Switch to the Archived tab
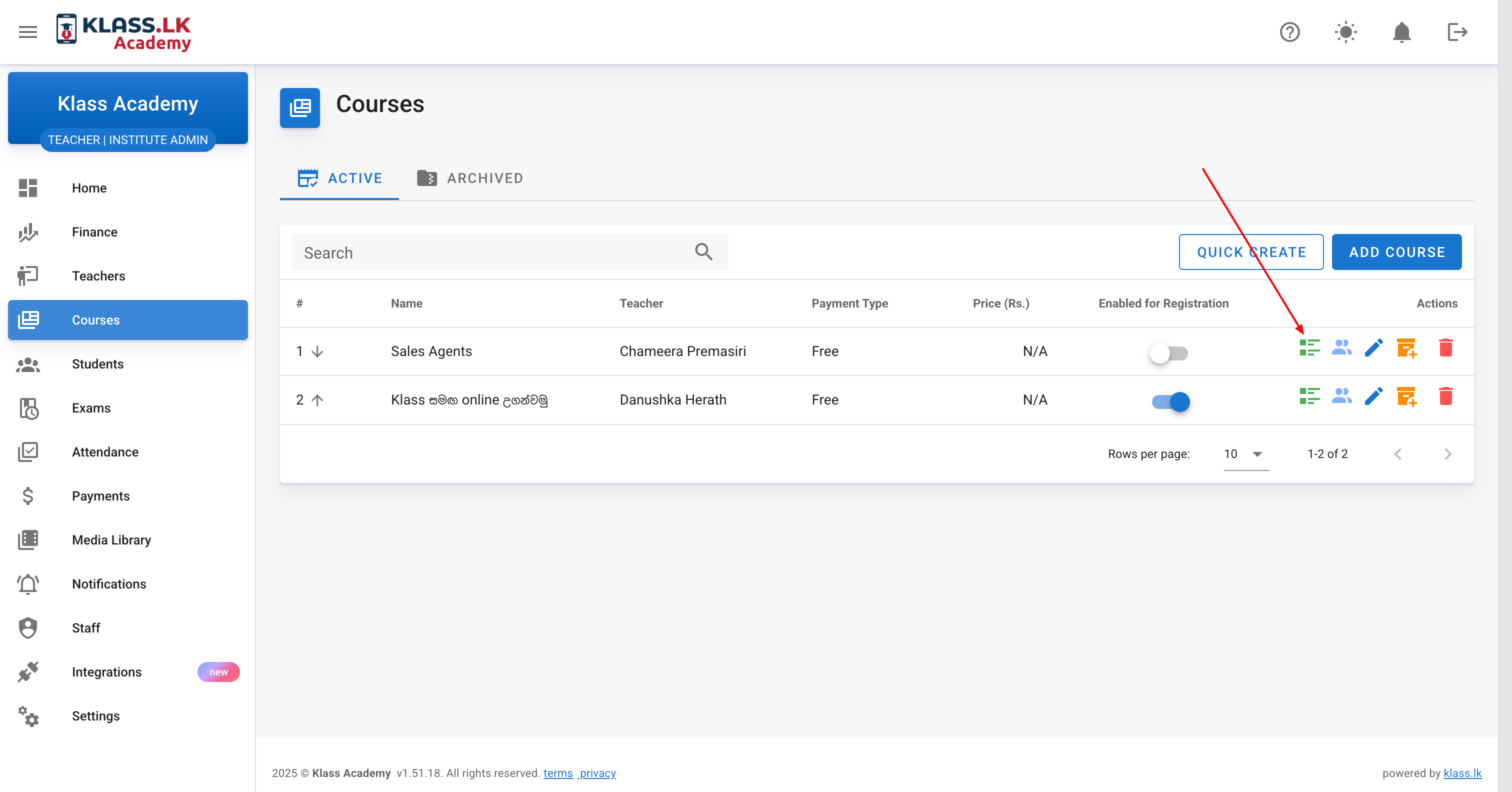 coord(470,178)
